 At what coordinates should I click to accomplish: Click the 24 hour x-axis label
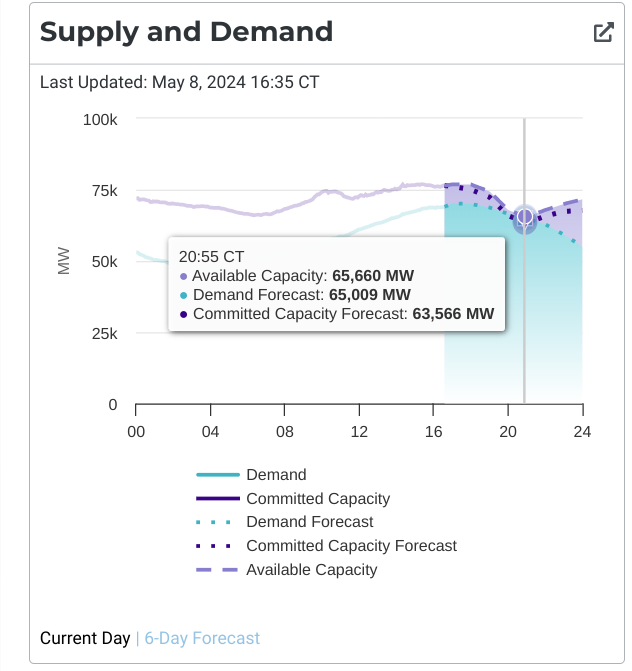click(x=582, y=432)
